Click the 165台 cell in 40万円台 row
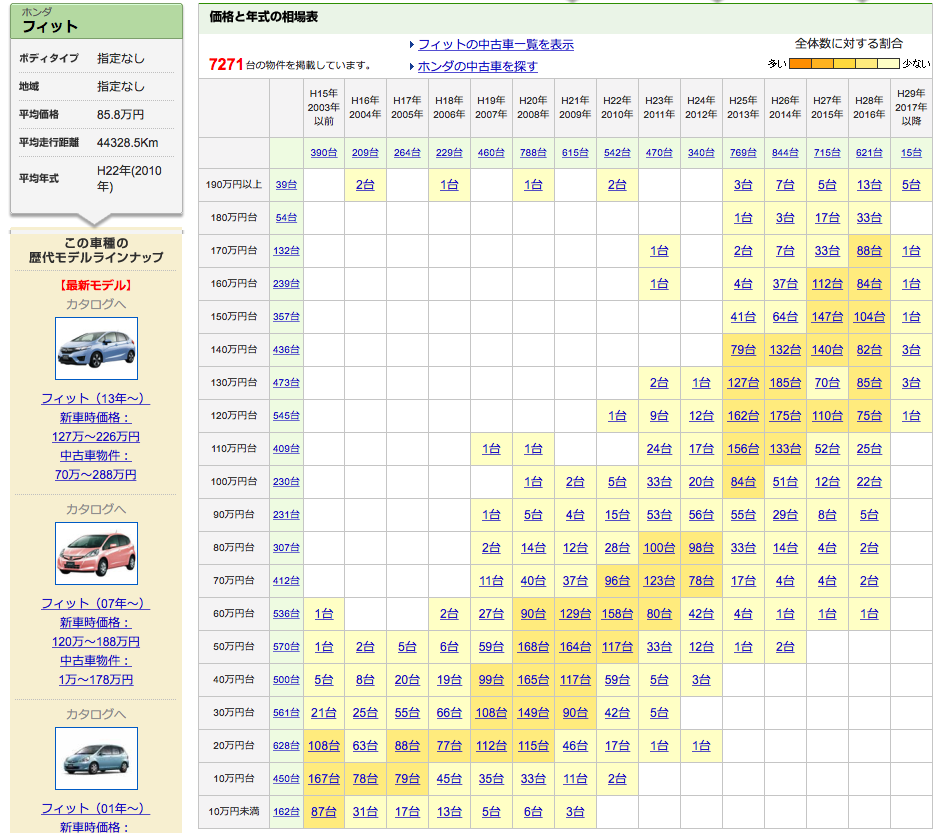Screen dimensions: 941x833 (x=533, y=679)
